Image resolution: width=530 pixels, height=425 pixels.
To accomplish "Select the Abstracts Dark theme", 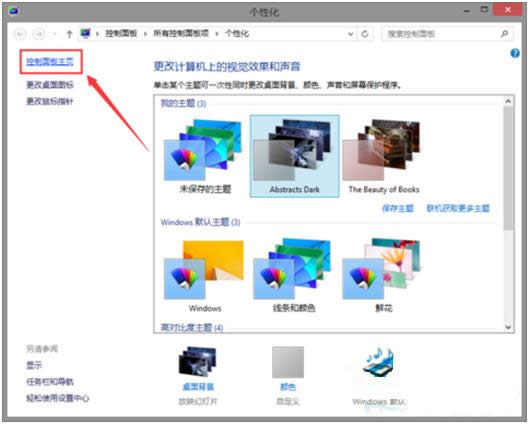I will coord(294,156).
